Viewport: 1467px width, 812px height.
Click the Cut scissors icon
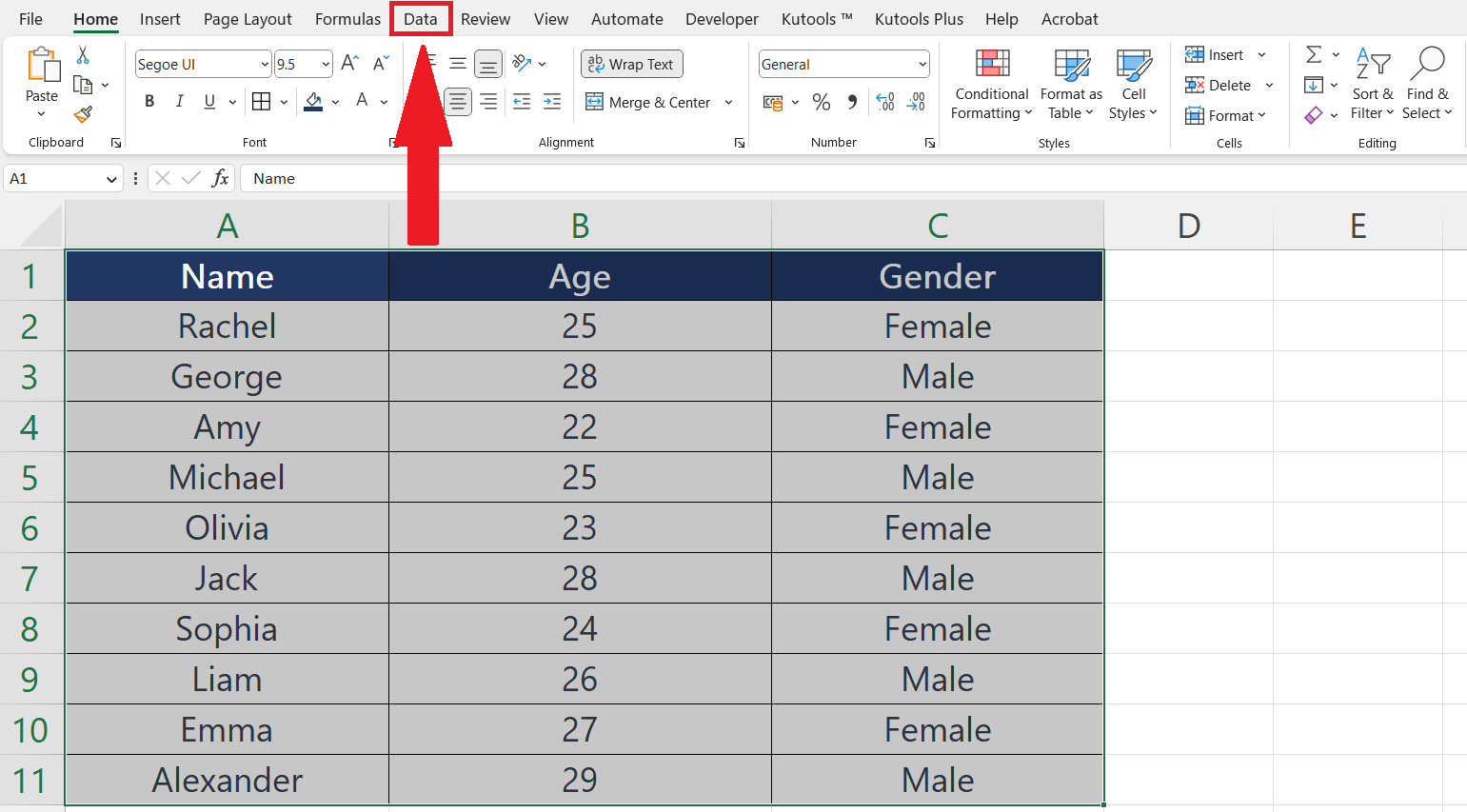tap(83, 54)
